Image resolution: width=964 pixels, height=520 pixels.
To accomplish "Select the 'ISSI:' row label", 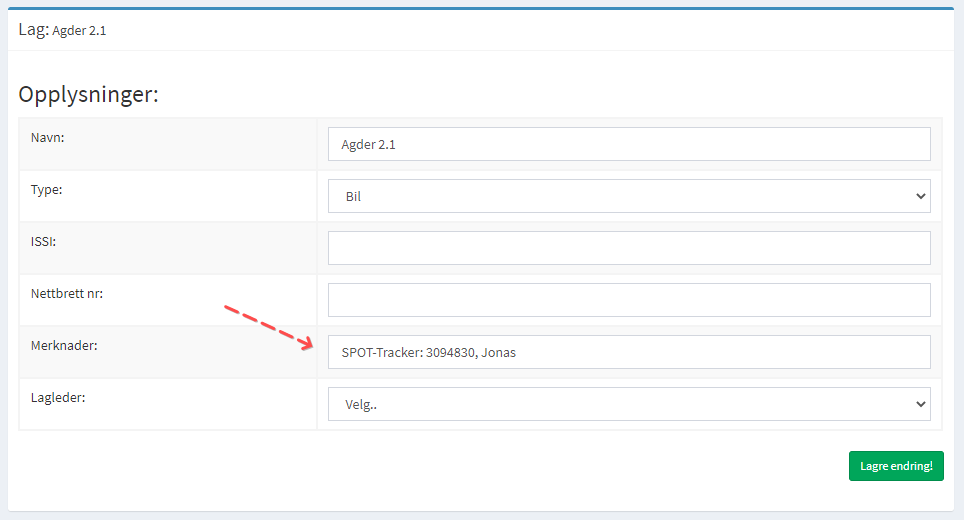I will click(45, 242).
